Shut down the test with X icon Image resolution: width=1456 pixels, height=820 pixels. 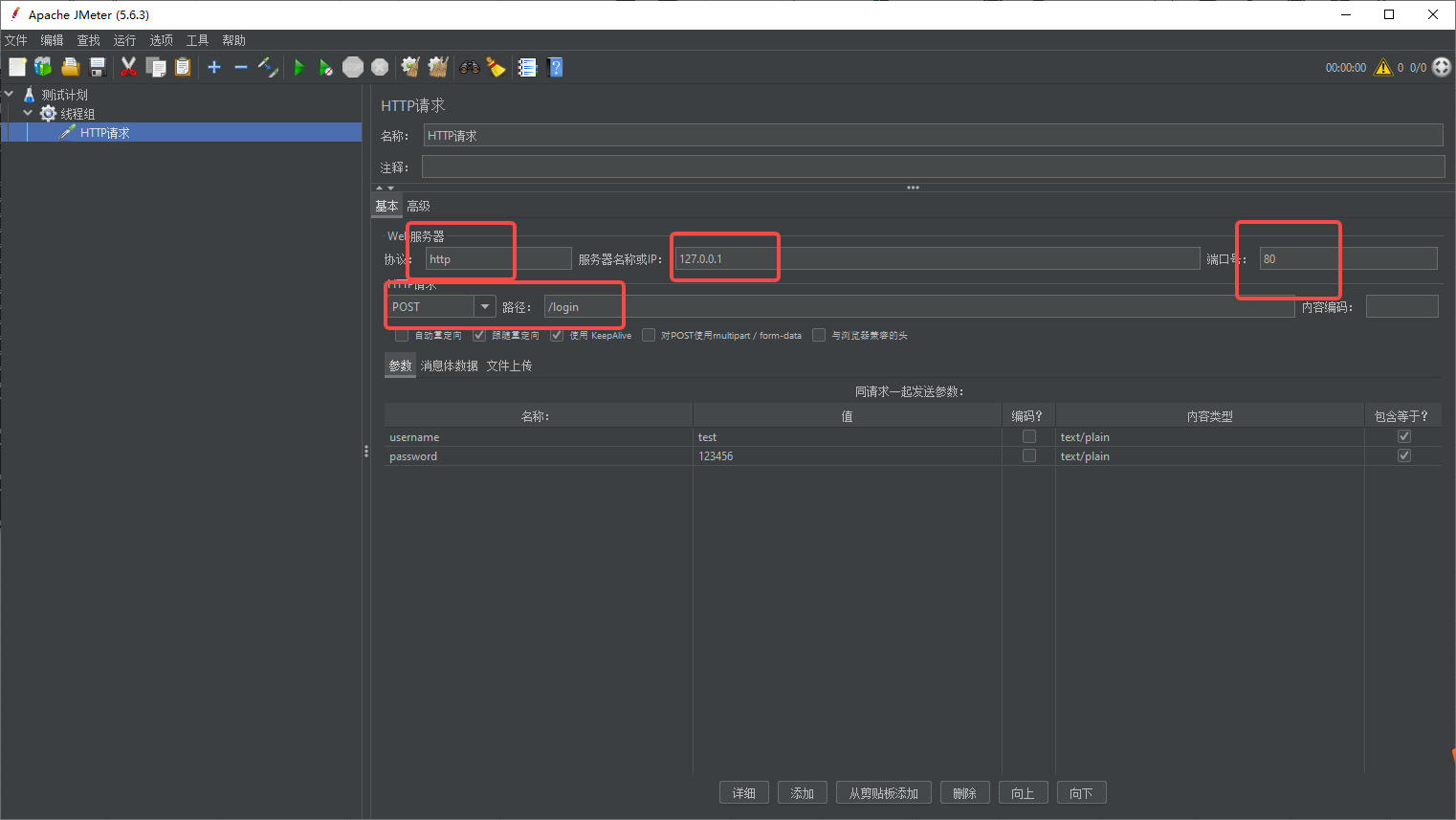click(x=380, y=67)
